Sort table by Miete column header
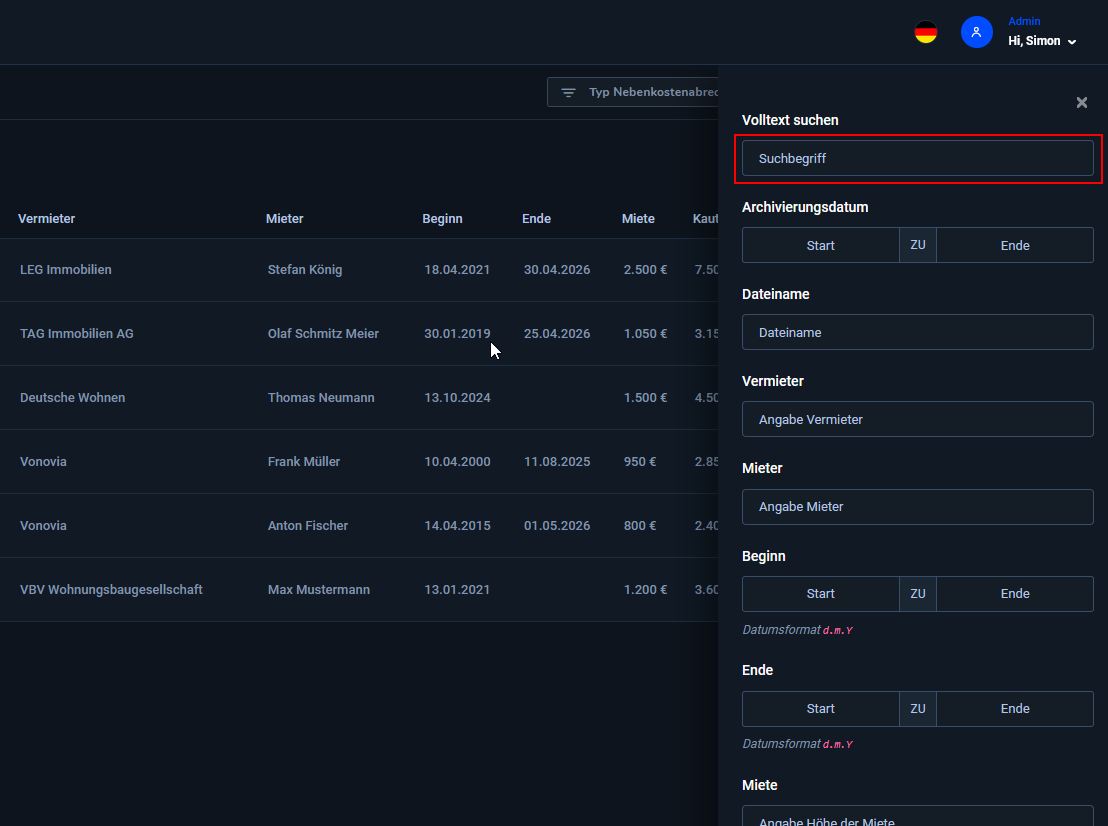 click(x=638, y=218)
